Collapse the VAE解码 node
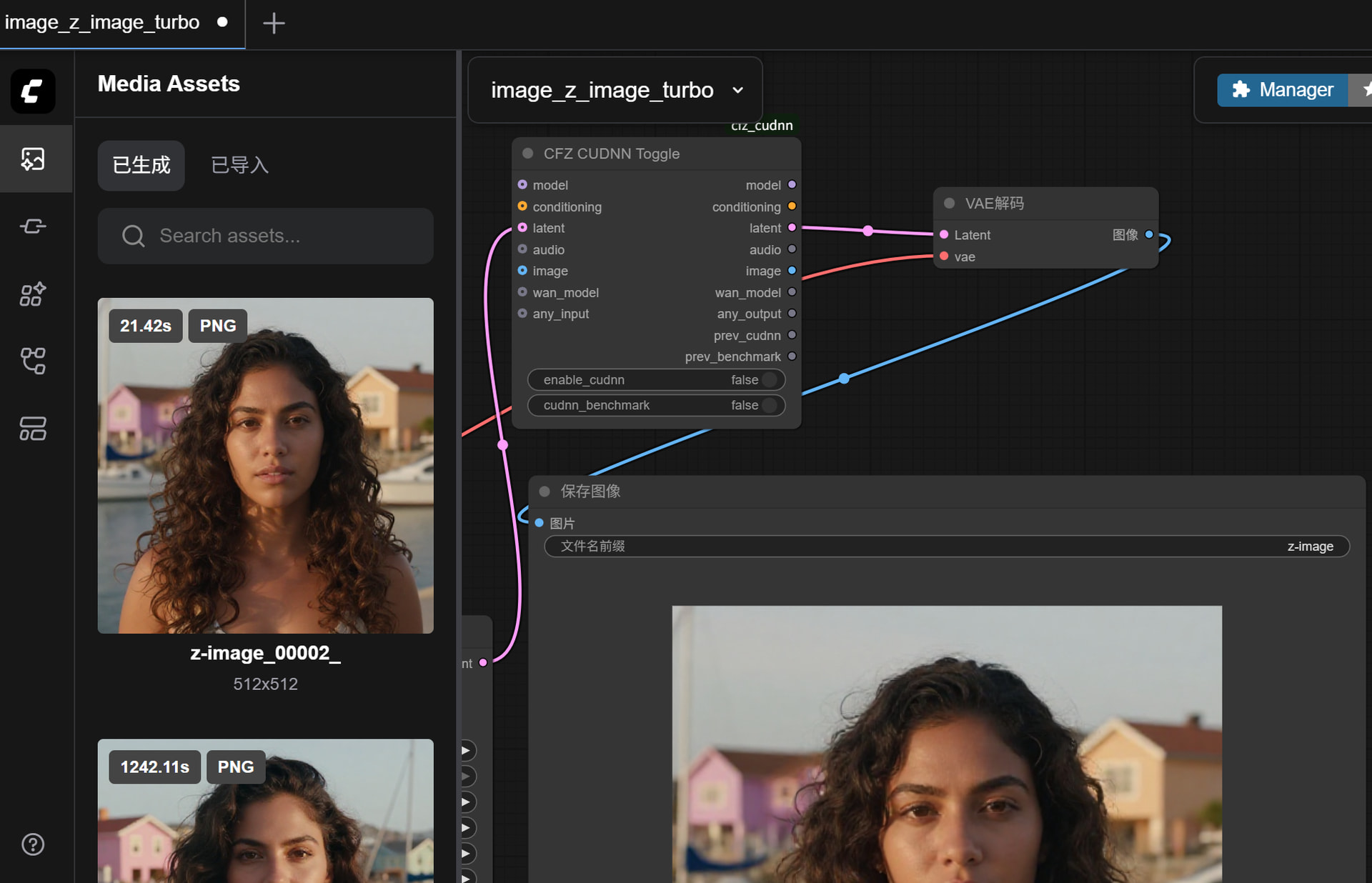Screen dimensions: 1372x883 point(950,204)
